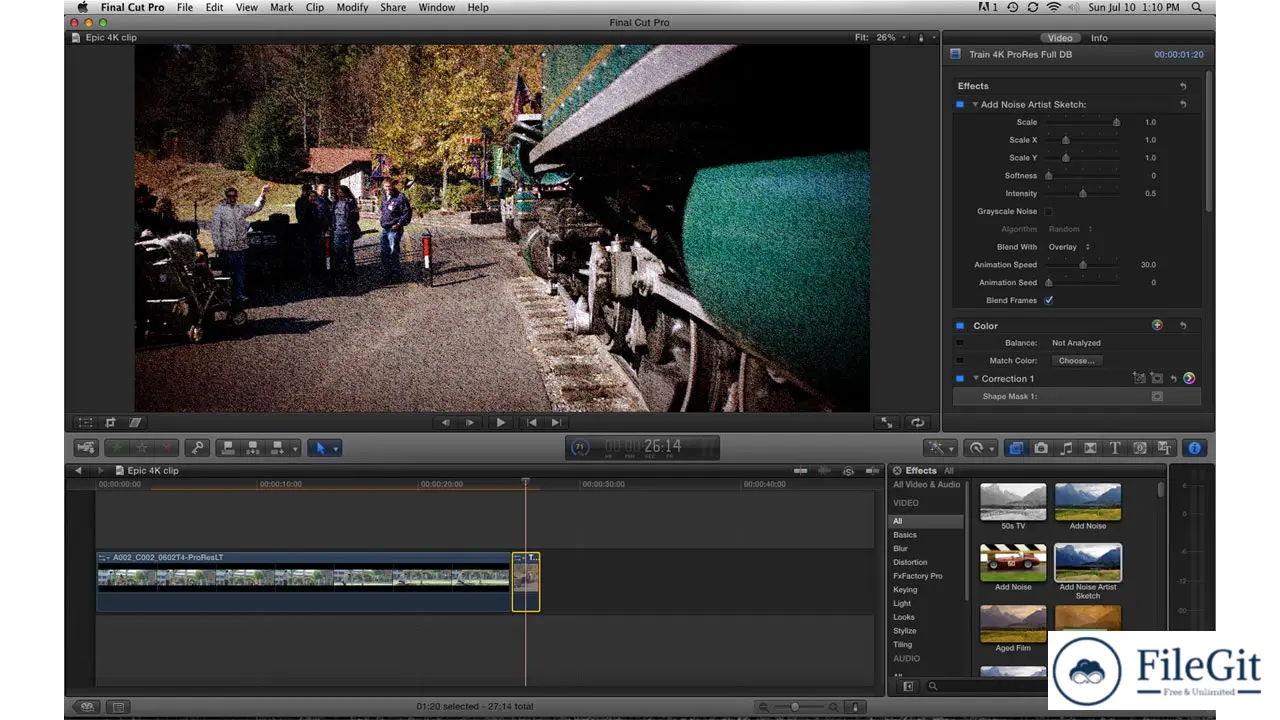Open the Mark menu
Screen dimensions: 1280x720
point(282,7)
